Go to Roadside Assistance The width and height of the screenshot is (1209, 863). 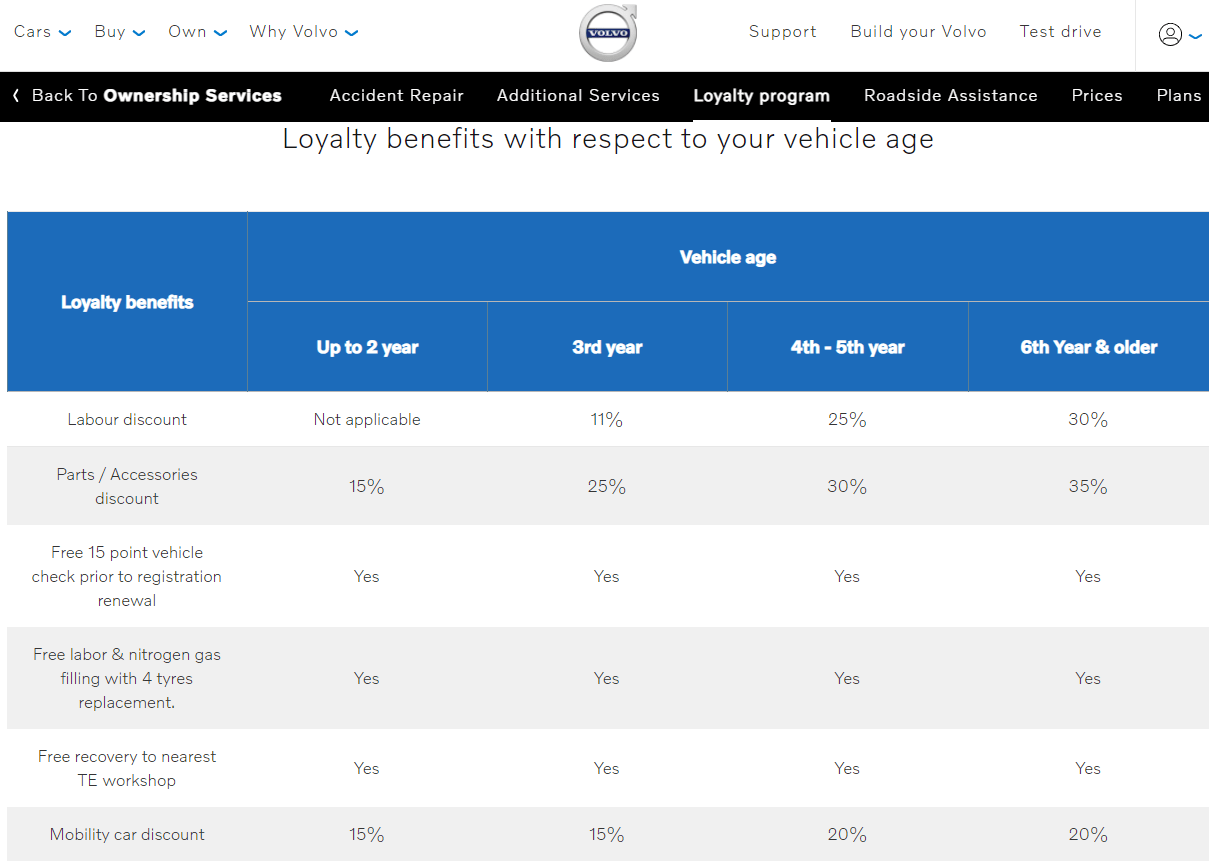(x=950, y=96)
